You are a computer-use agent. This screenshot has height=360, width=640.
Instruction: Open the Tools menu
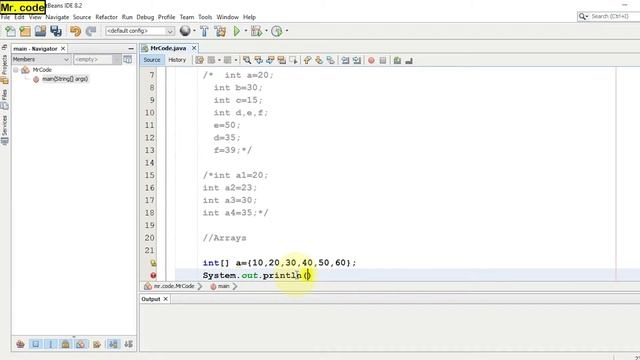coord(205,17)
